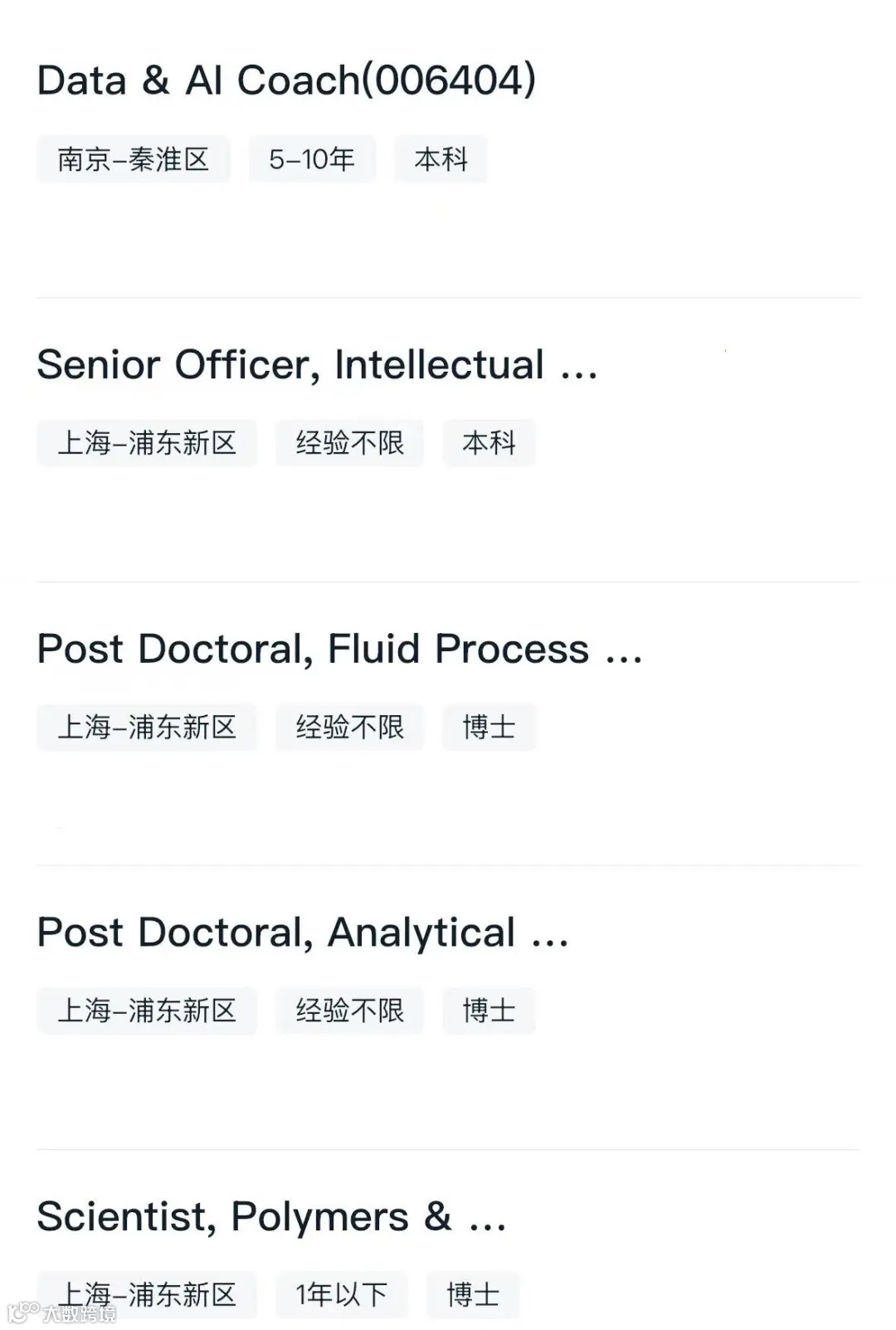This screenshot has height=1330, width=896.
Task: Open Post Doctoral, Analytical job listing
Action: coord(303,933)
